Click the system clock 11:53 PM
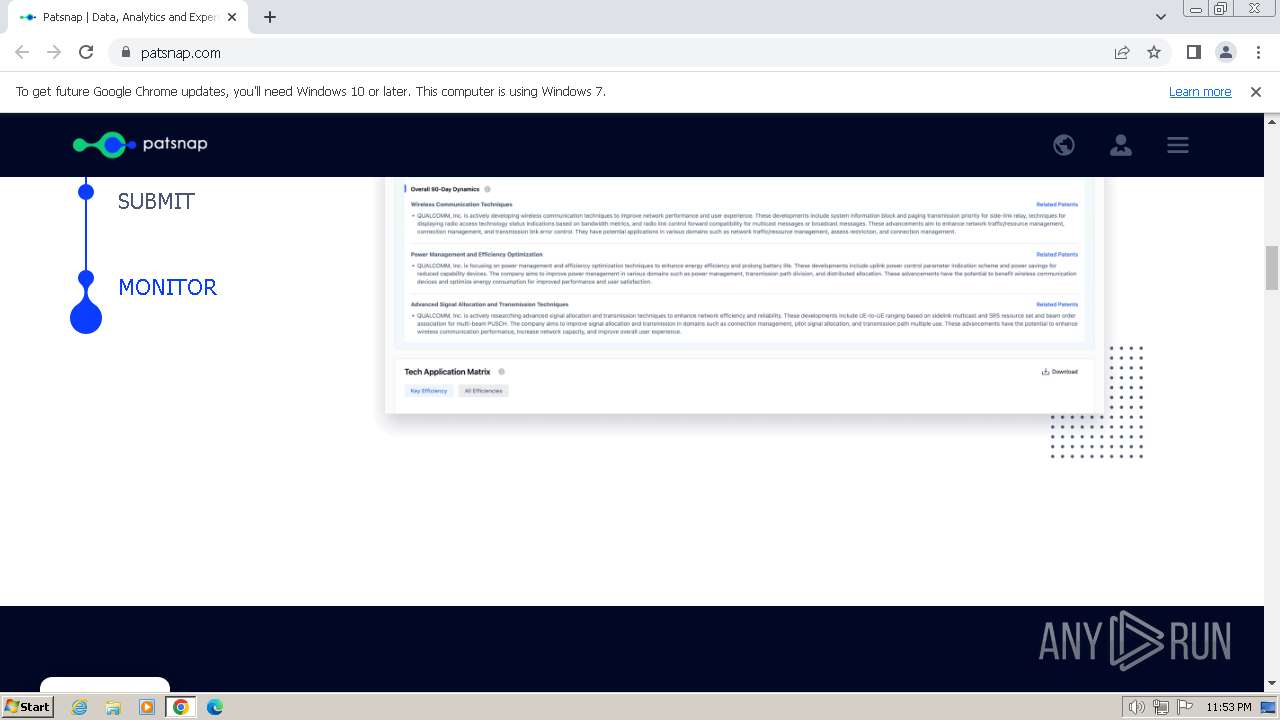 1229,707
